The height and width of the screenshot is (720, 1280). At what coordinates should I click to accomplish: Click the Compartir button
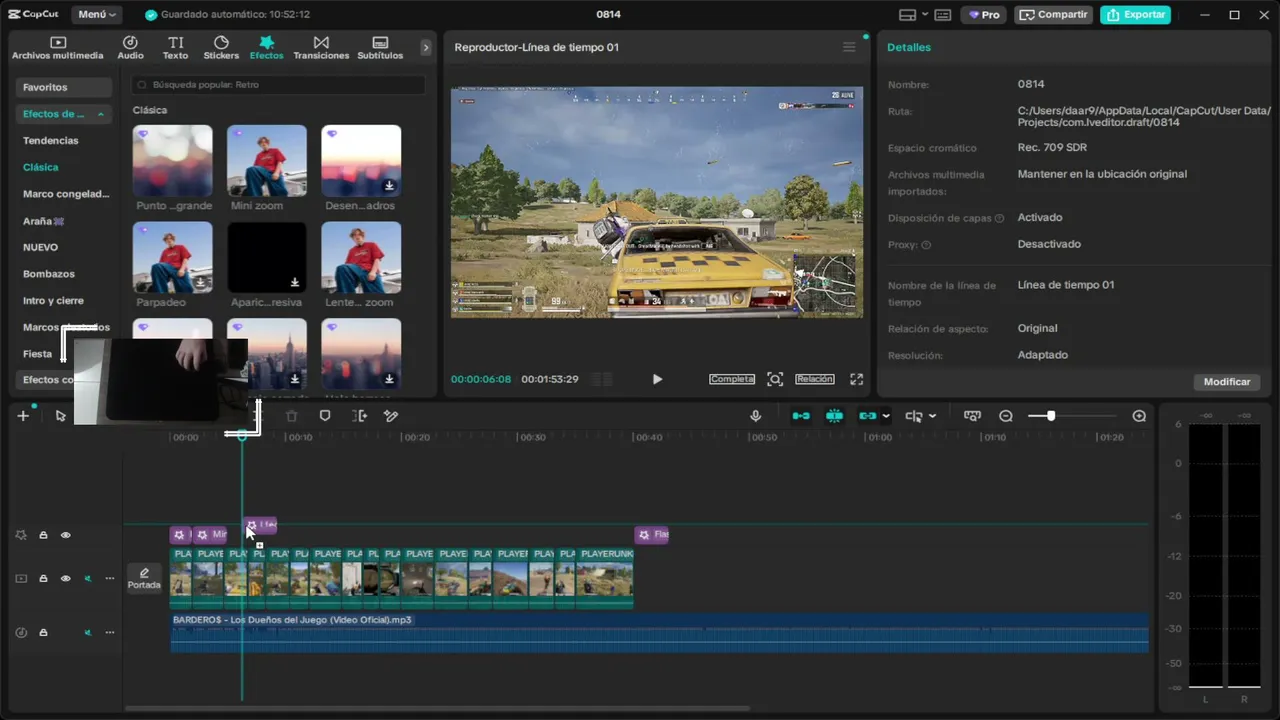pyautogui.click(x=1054, y=15)
